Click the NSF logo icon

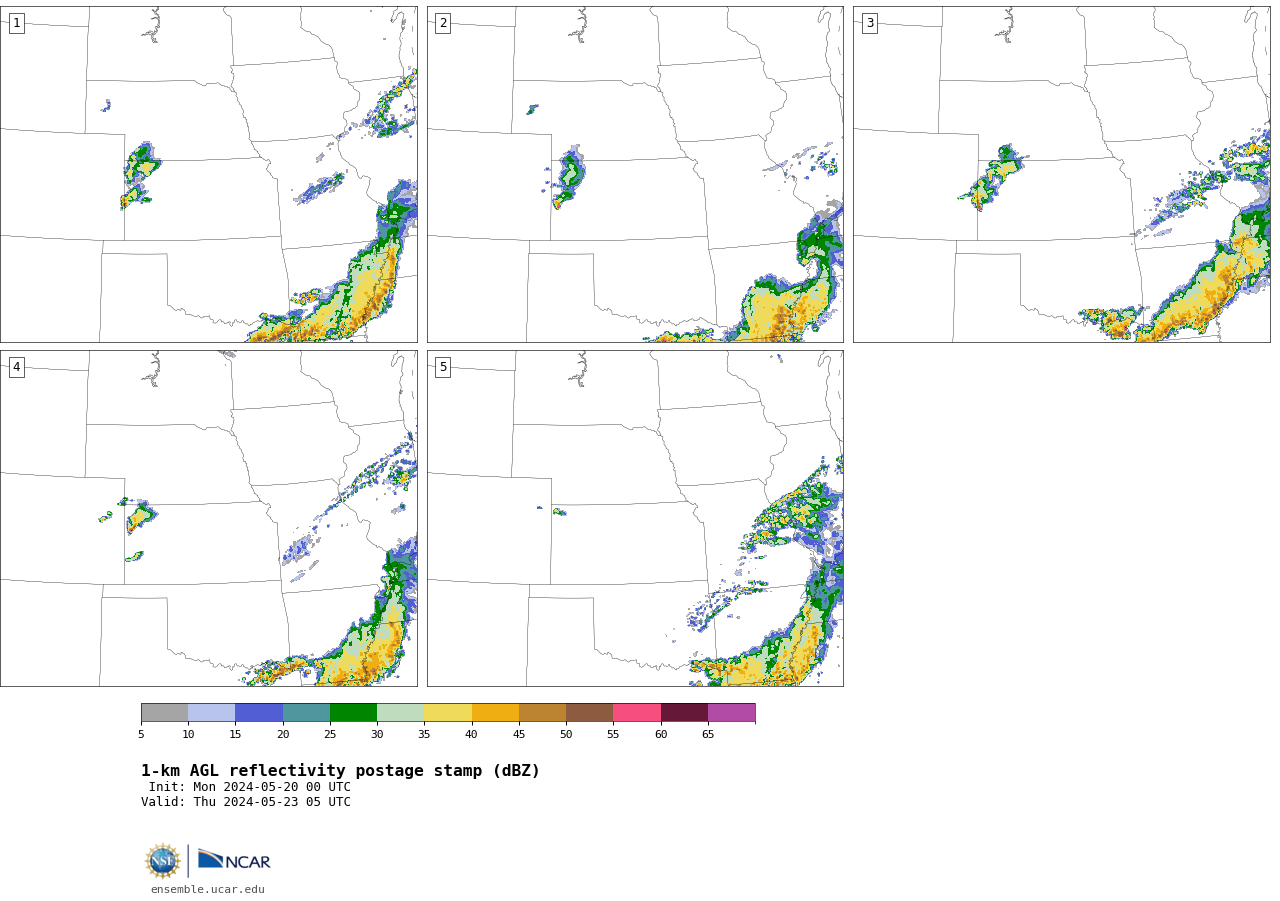(162, 861)
